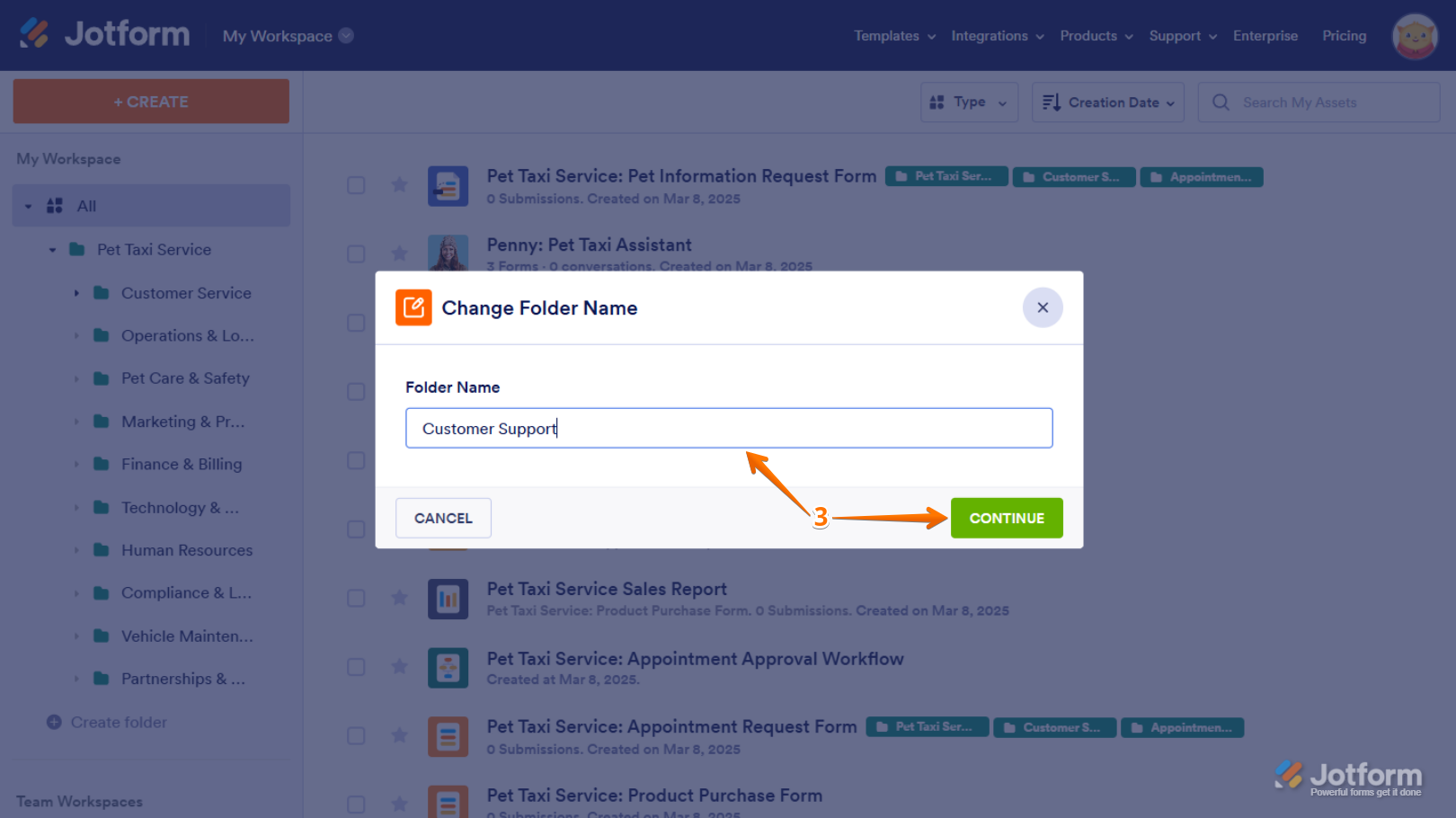Open the Pet Taxi Service Sales Report icon
This screenshot has width=1456, height=818.
(x=448, y=599)
